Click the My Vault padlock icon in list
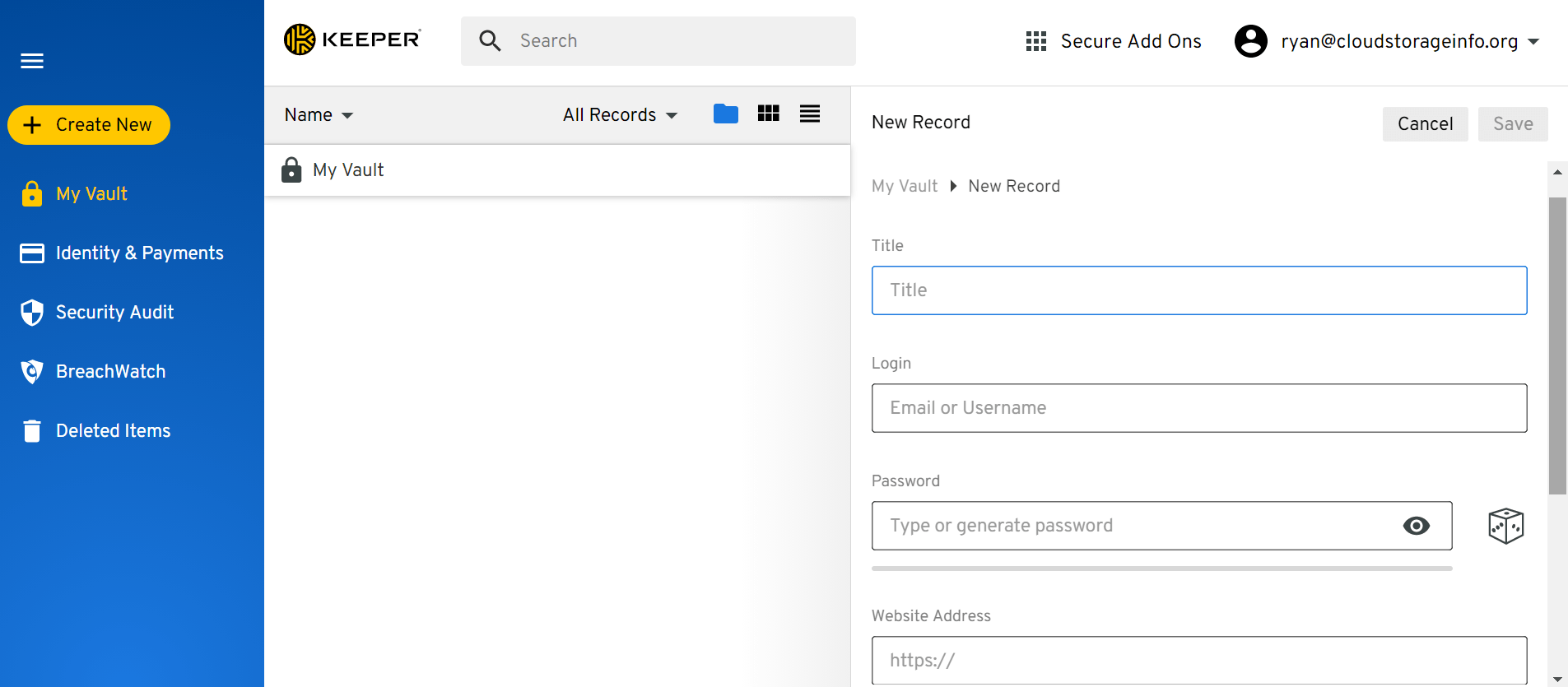Screen dimensions: 1568x687 291,169
